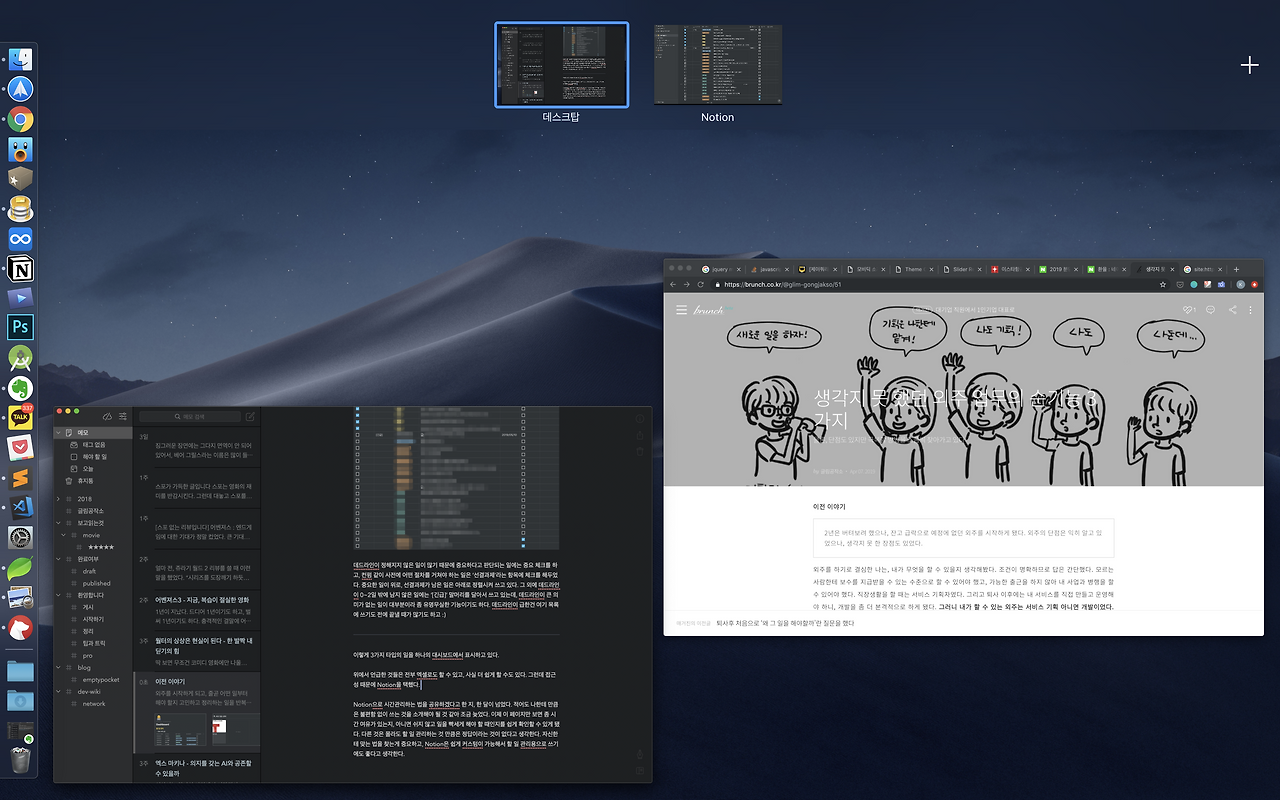Screen dimensions: 1280x800
Task: Collapse the 보고읽는것 tag in Bear's sidebar
Action: (x=59, y=523)
